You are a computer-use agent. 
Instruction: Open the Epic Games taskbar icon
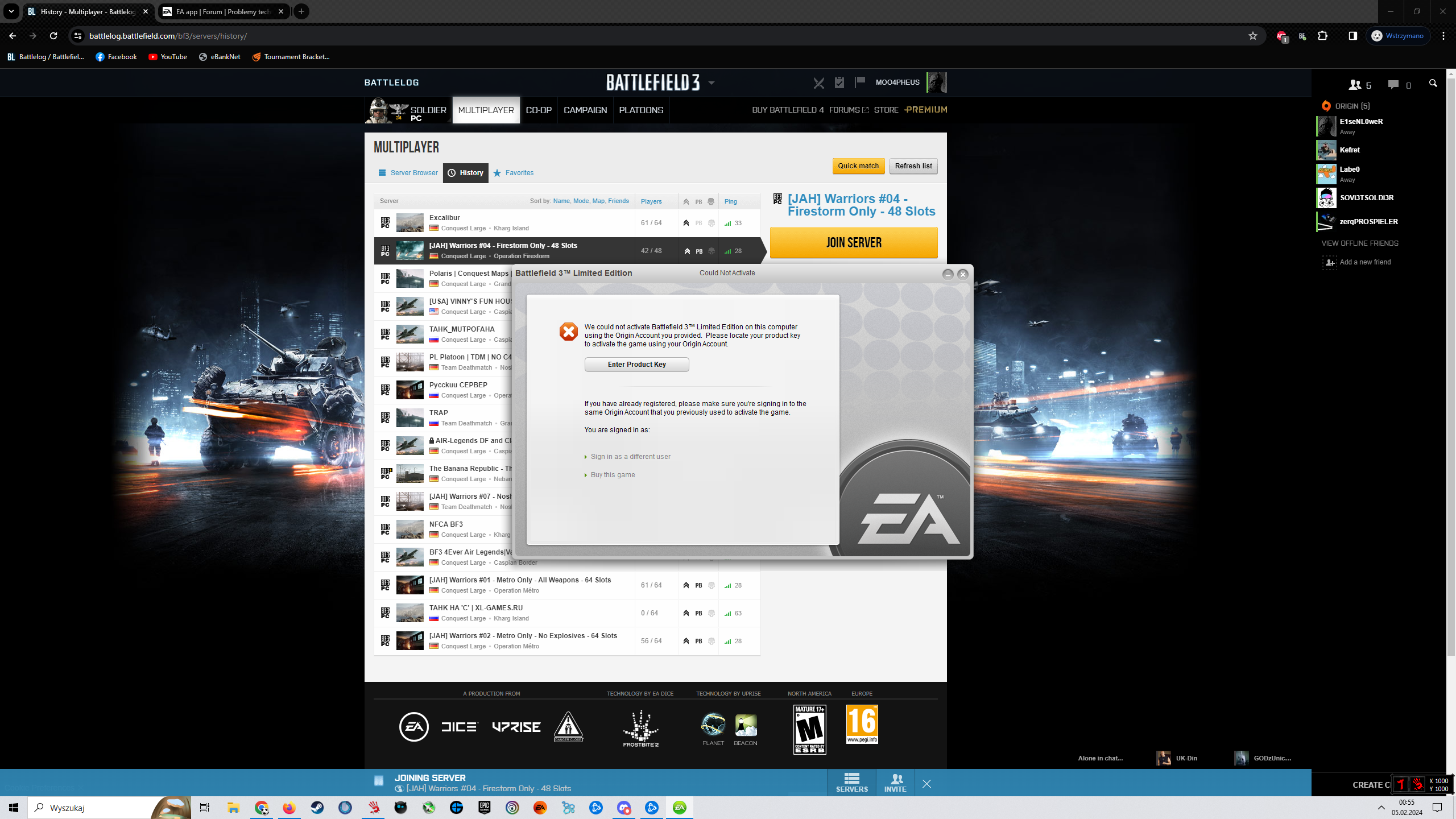coord(484,808)
